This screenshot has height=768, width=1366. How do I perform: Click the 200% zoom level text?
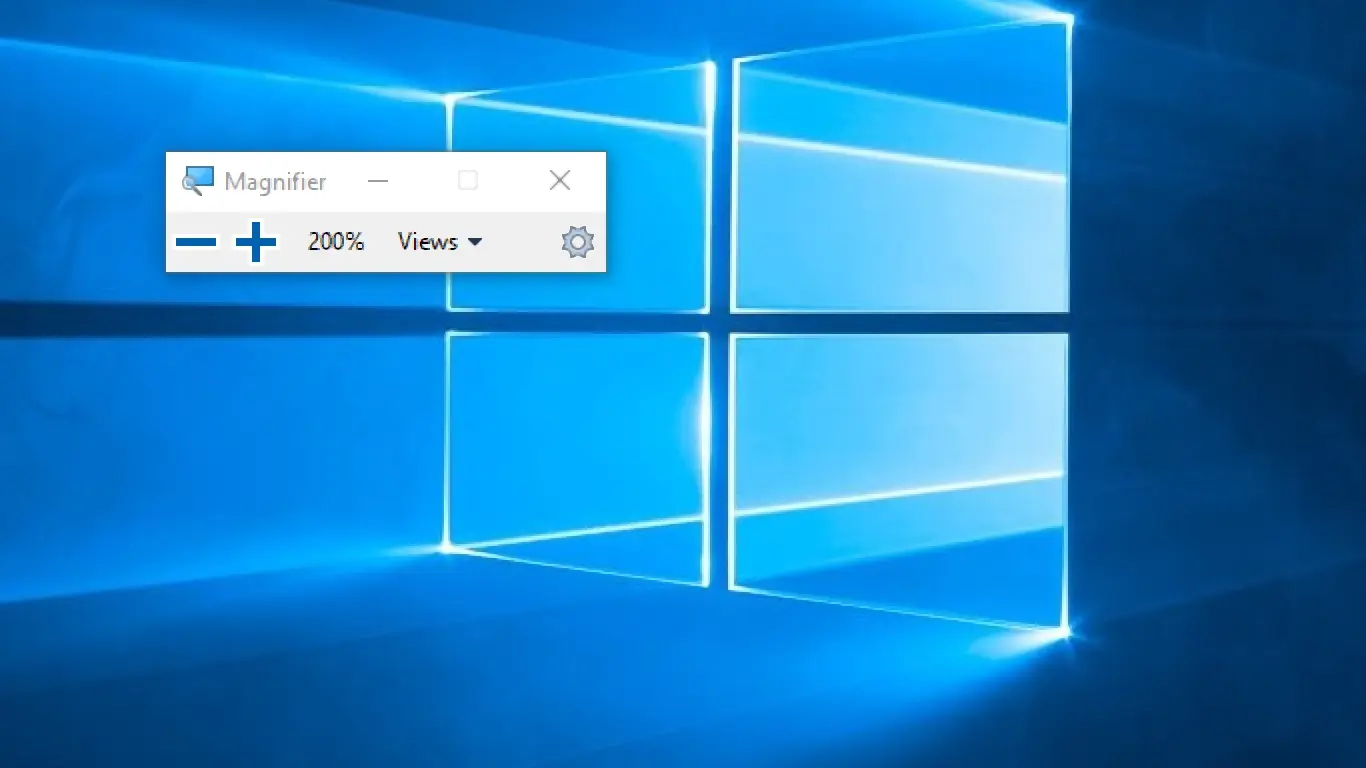click(336, 242)
